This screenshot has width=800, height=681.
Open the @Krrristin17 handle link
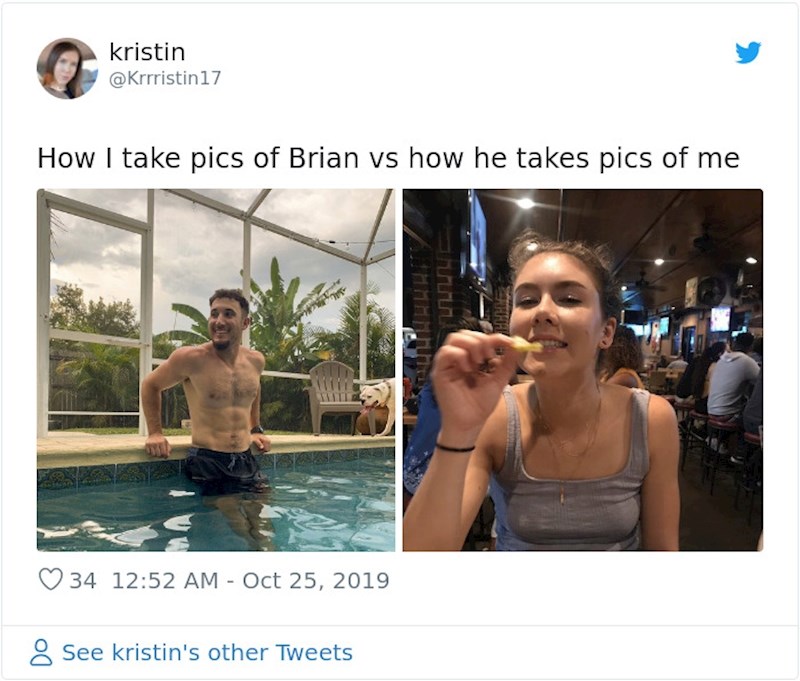[x=165, y=78]
